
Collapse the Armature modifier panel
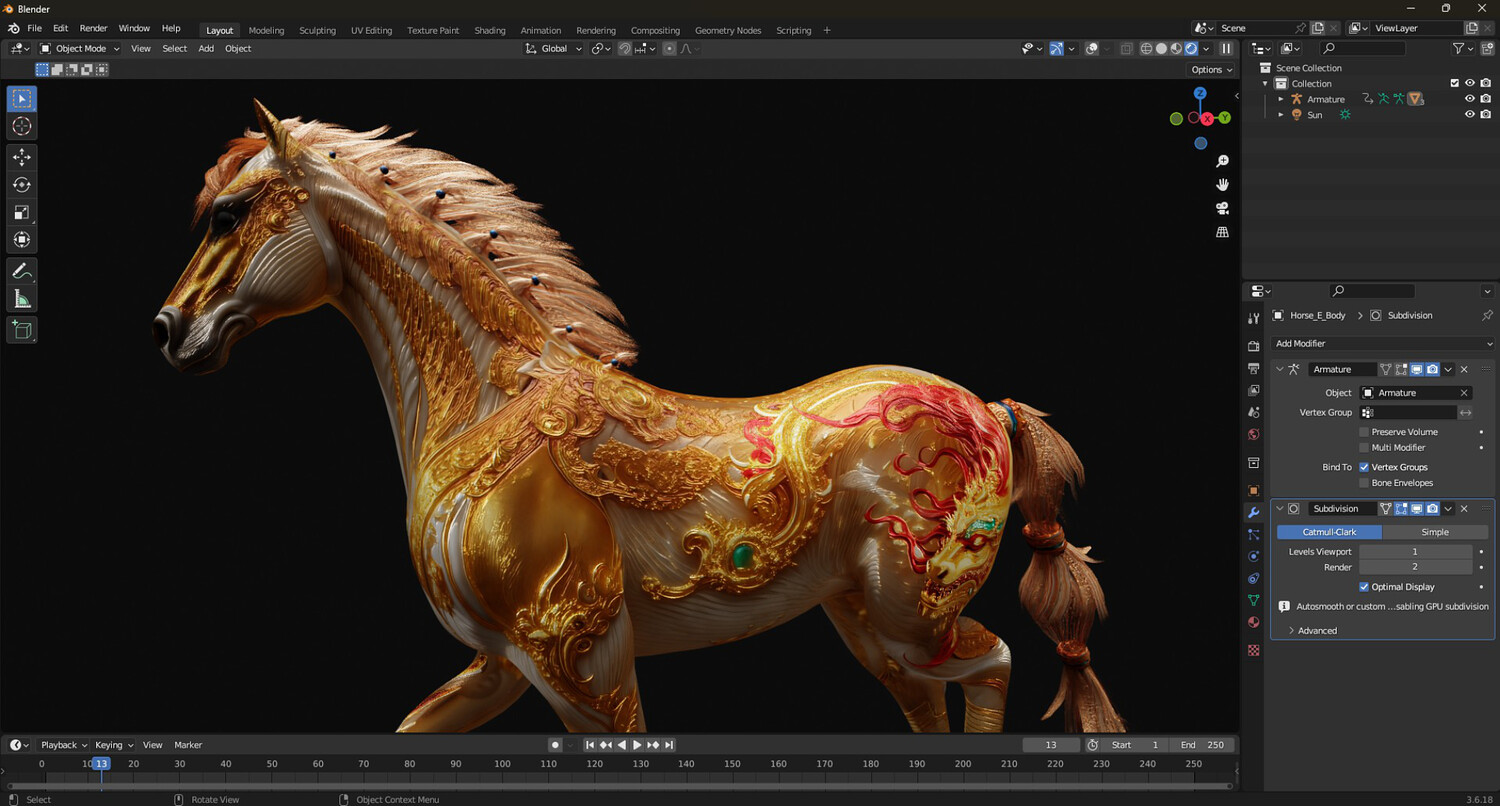click(x=1279, y=369)
